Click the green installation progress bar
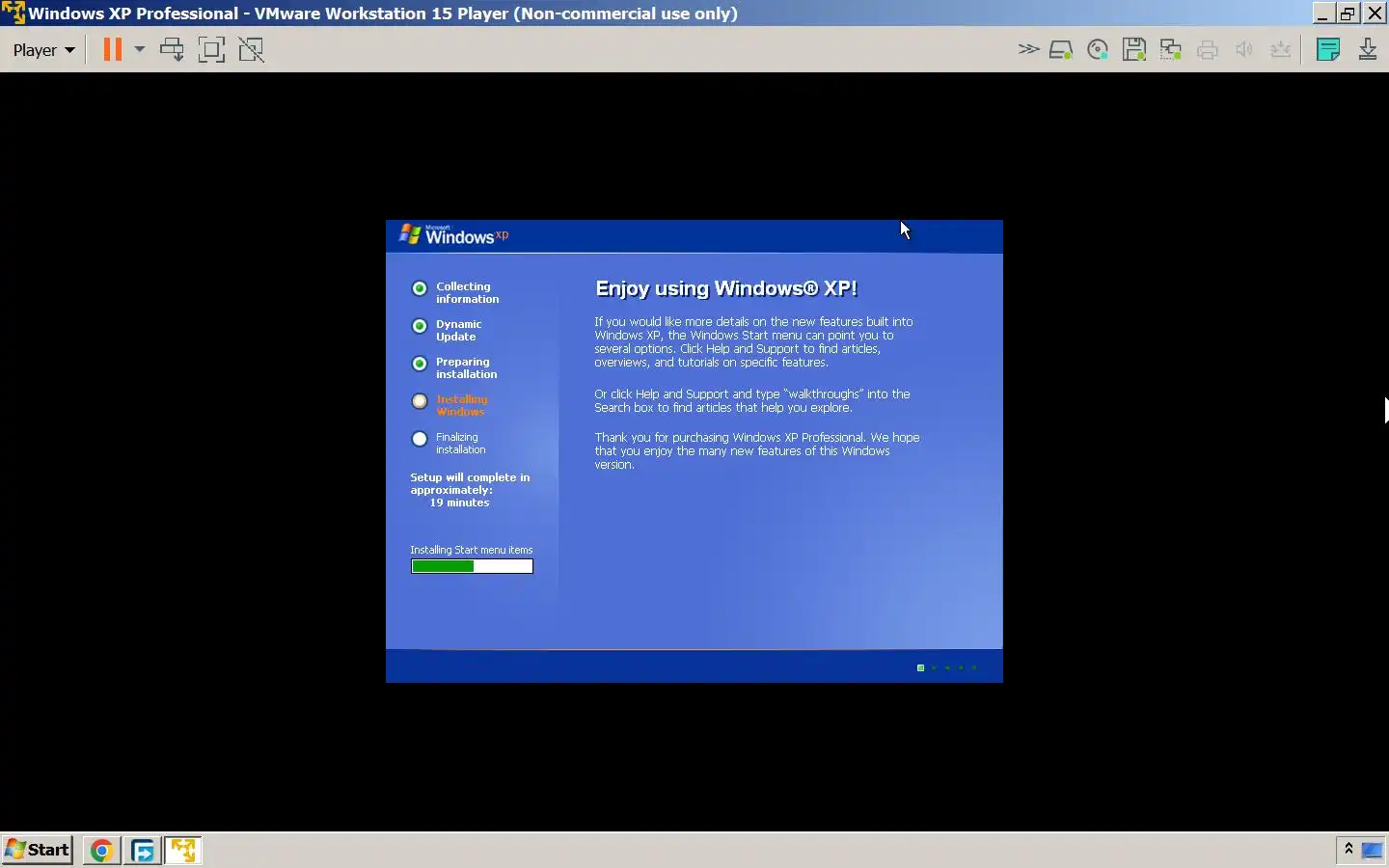 tap(472, 566)
